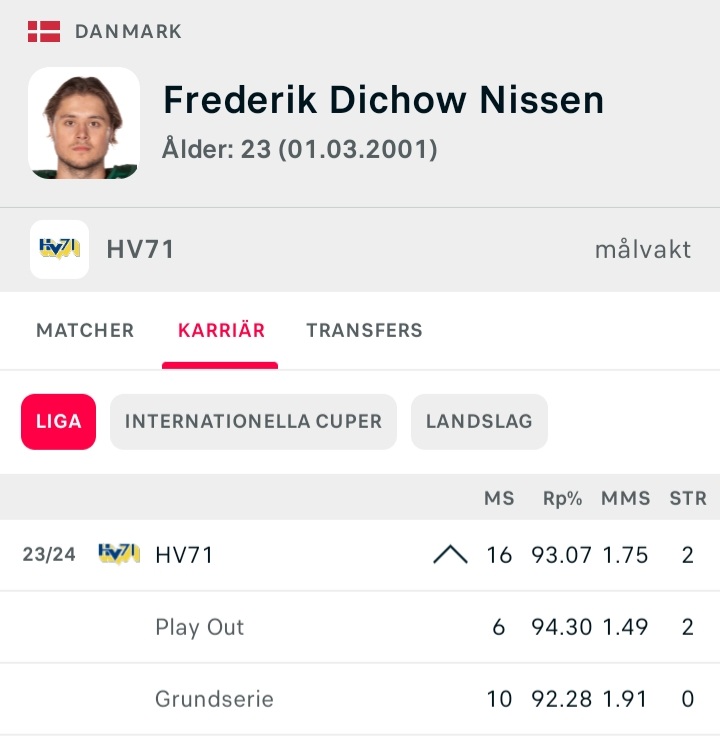Viewport: 720px width, 738px height.
Task: Click the MS column header
Action: click(499, 498)
